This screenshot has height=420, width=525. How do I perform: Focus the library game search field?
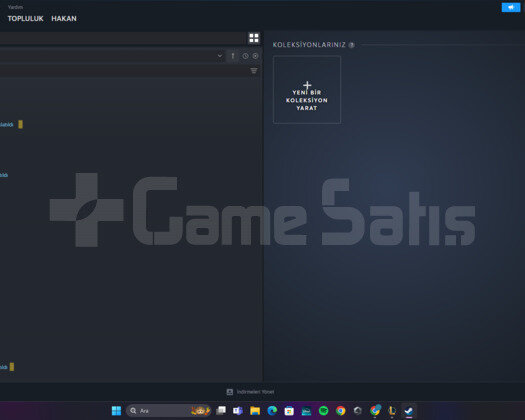pyautogui.click(x=124, y=71)
